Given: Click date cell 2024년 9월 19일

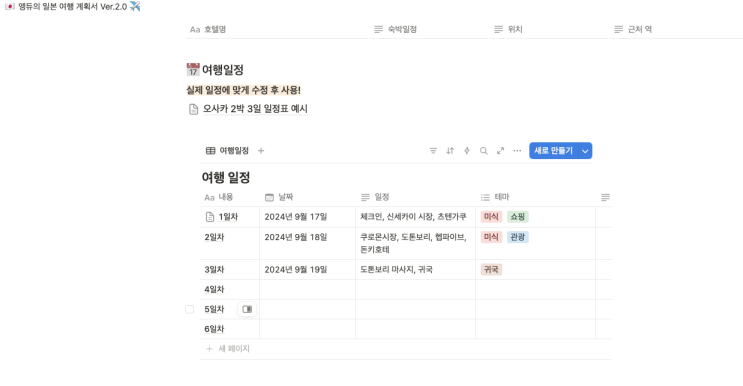Looking at the screenshot, I should (x=308, y=269).
